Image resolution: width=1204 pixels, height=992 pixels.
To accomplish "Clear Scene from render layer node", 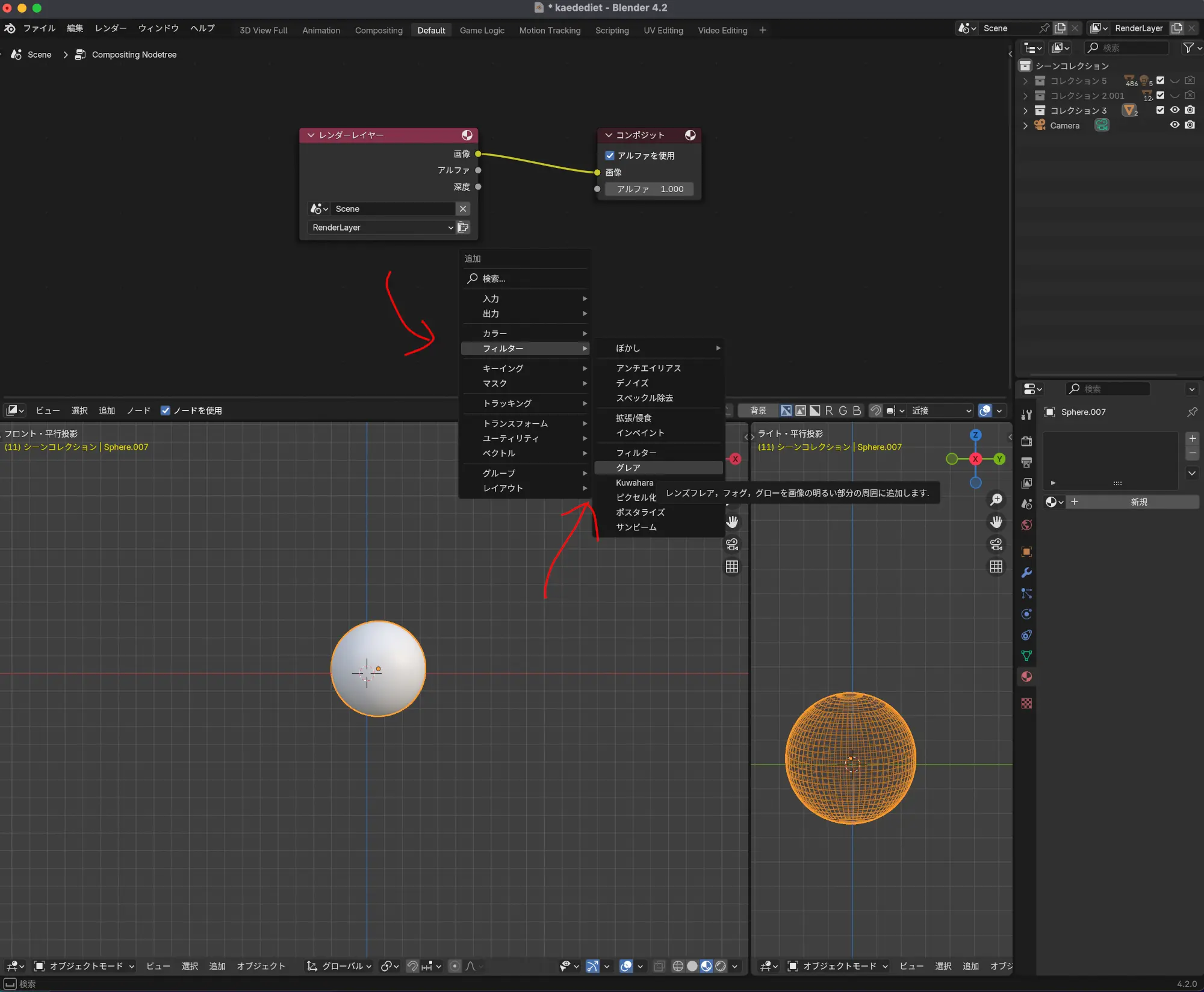I will point(462,209).
